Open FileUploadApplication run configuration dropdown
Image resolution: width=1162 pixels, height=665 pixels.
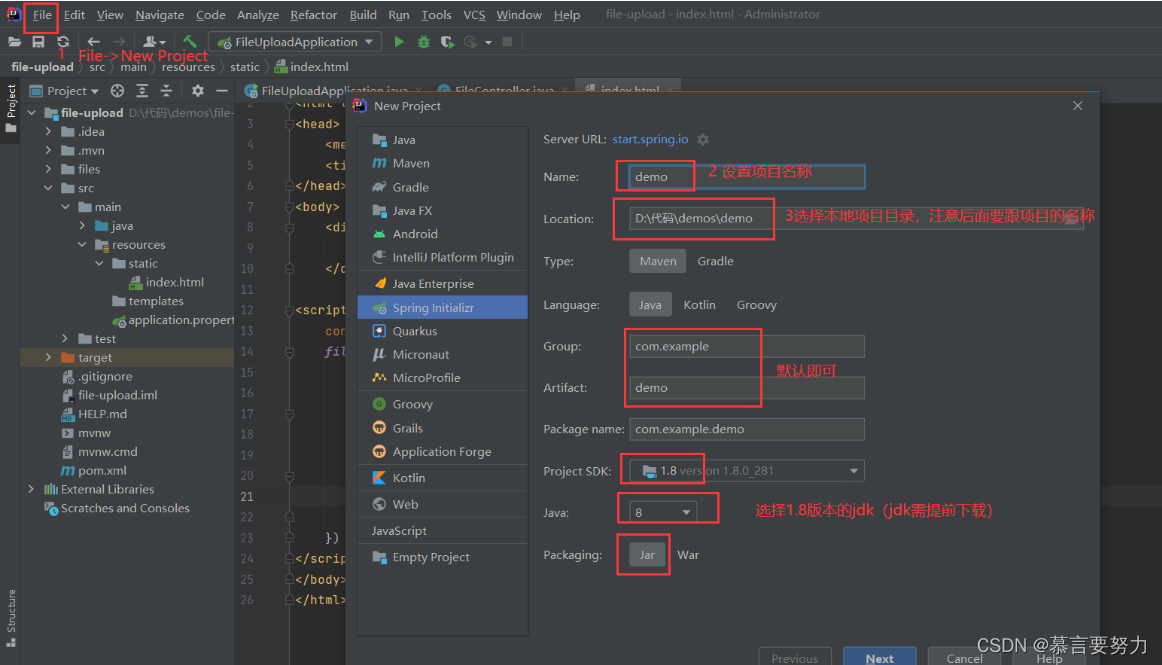pyautogui.click(x=296, y=42)
